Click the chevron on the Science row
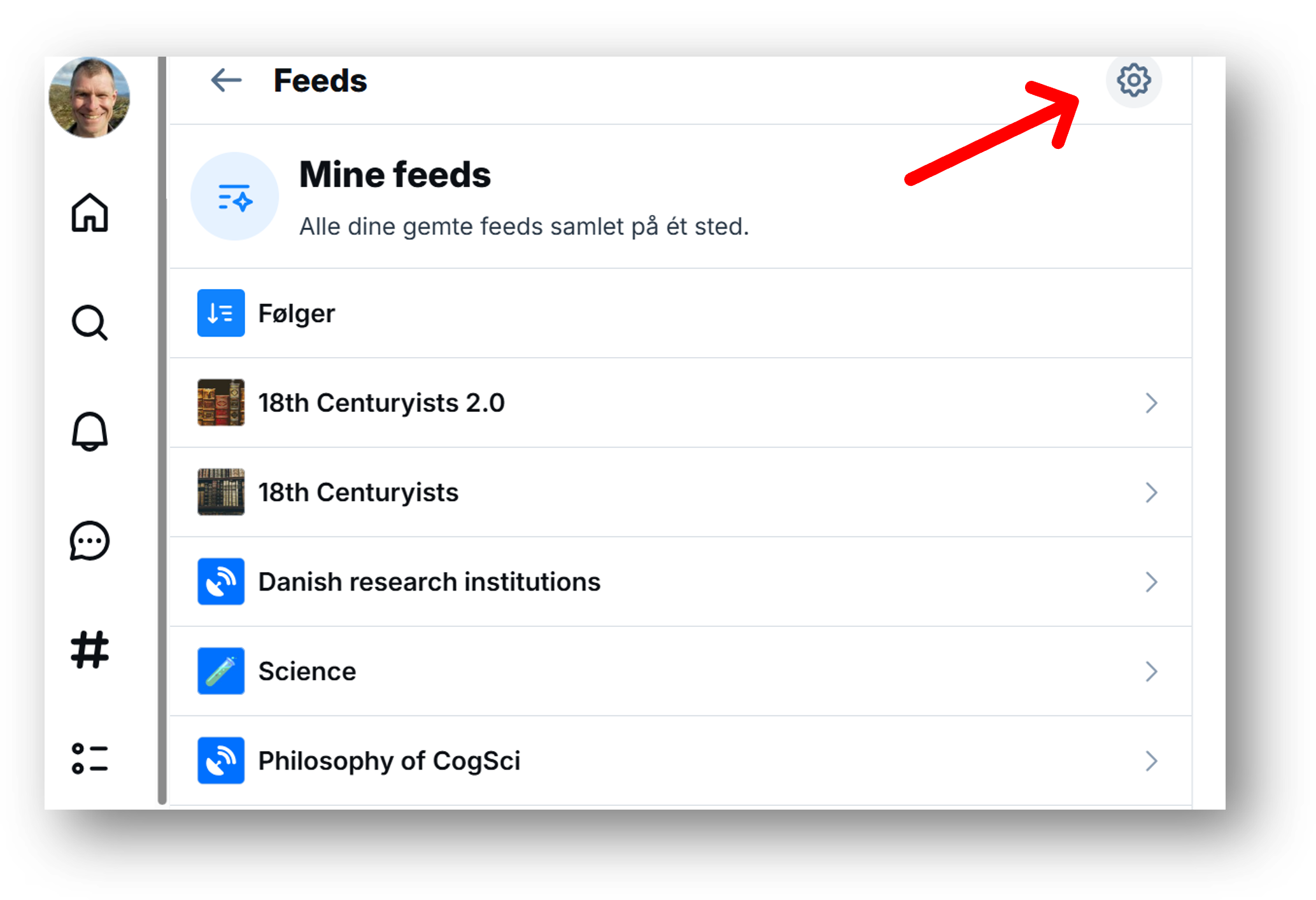 click(1150, 671)
